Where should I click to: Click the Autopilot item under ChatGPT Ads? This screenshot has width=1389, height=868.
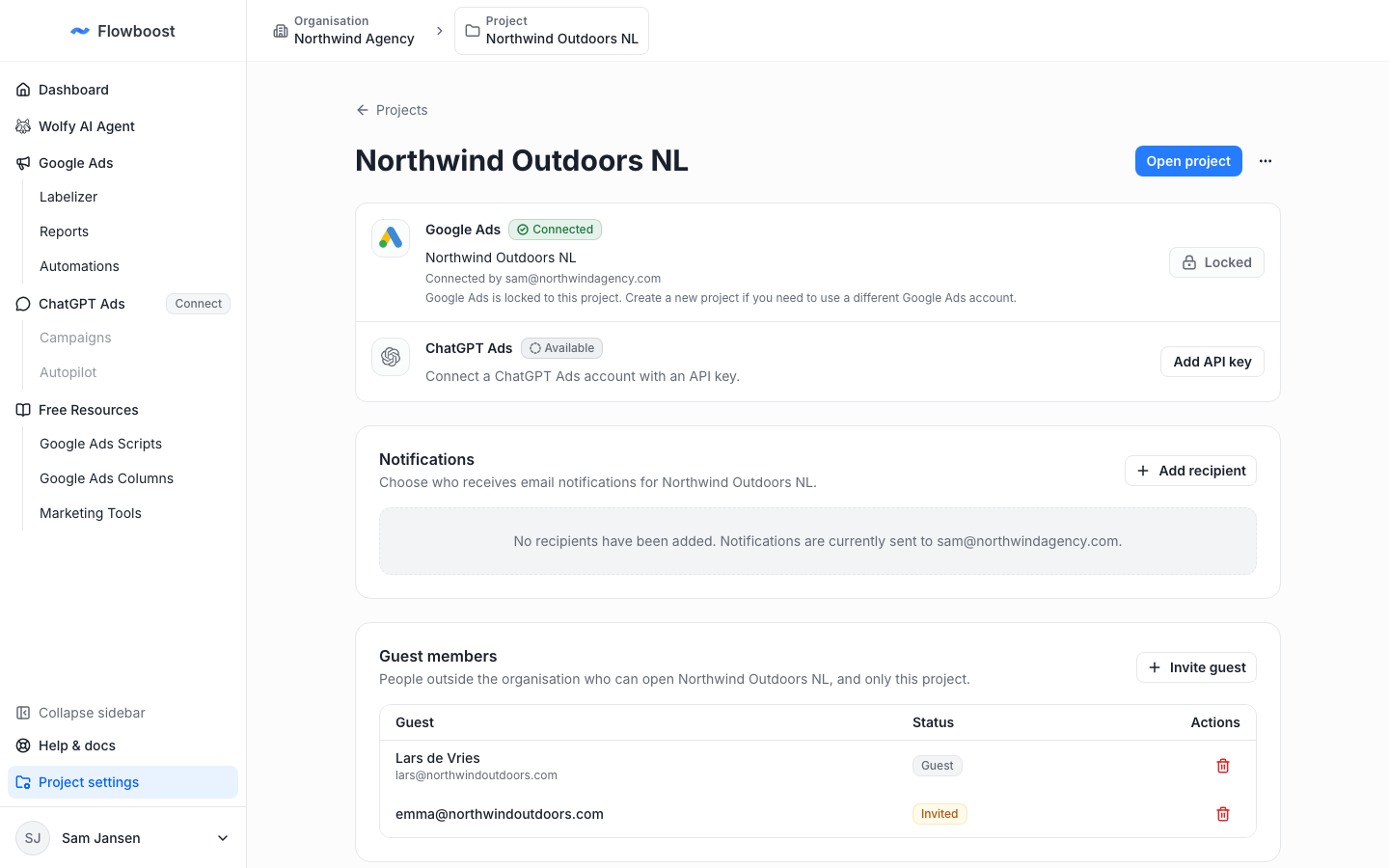tap(68, 372)
